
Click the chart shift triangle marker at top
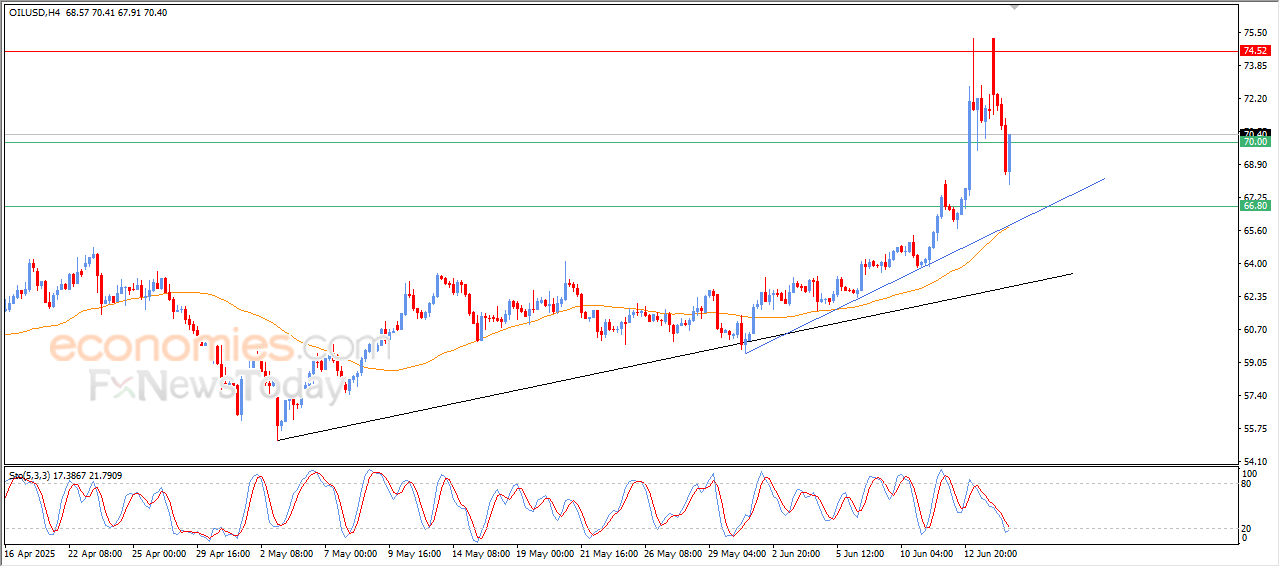1016,7
